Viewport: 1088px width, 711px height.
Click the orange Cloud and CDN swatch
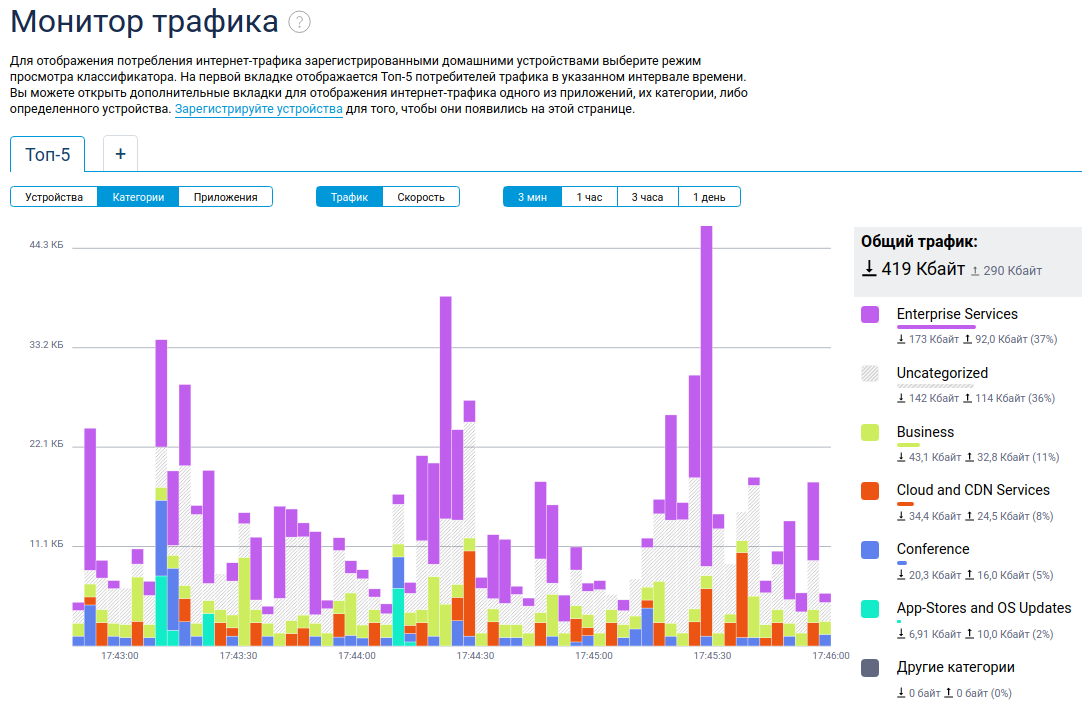870,491
